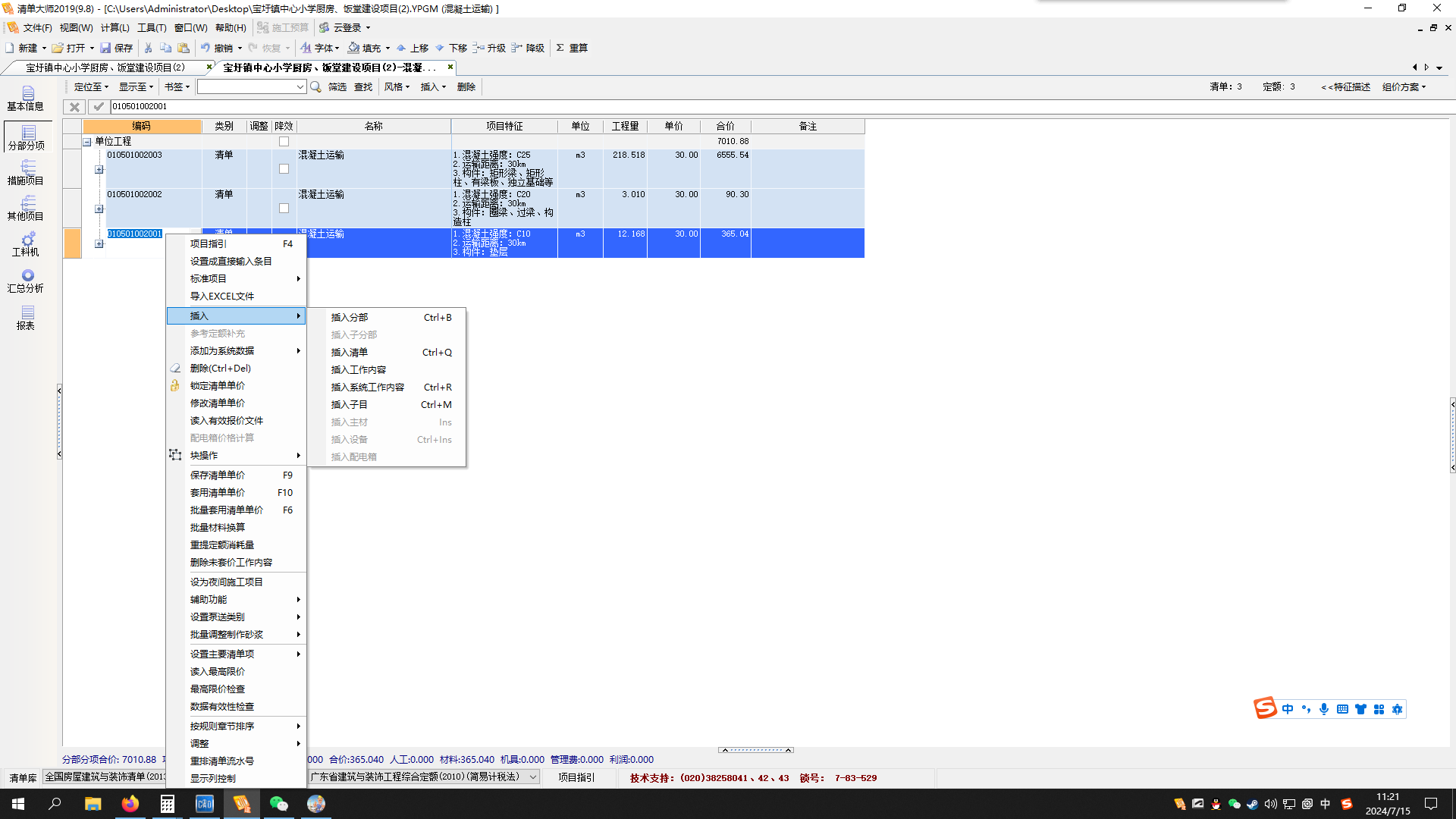Click the 新建 new file toolbar icon

point(22,48)
